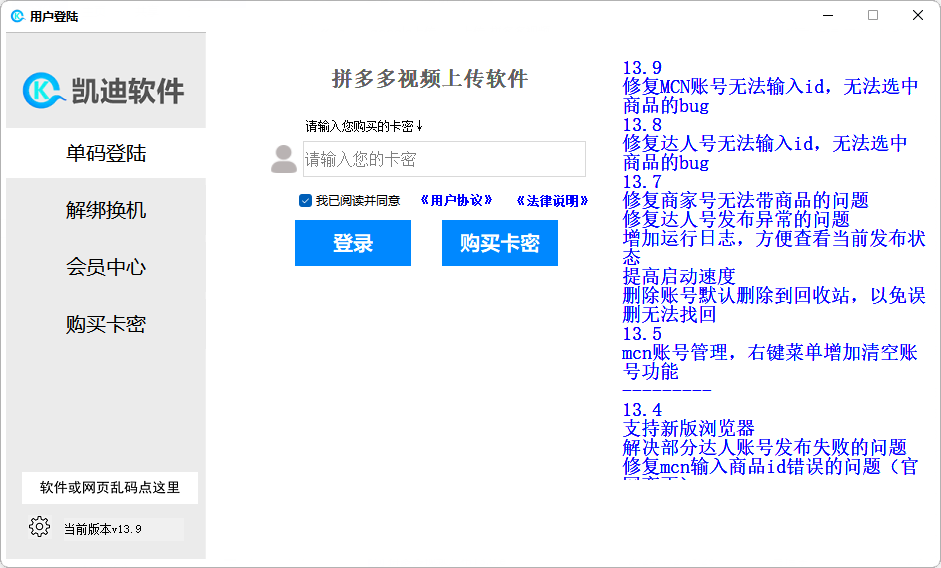The image size is (941, 568).
Task: Open the 会员中心 tab
Action: [x=106, y=267]
